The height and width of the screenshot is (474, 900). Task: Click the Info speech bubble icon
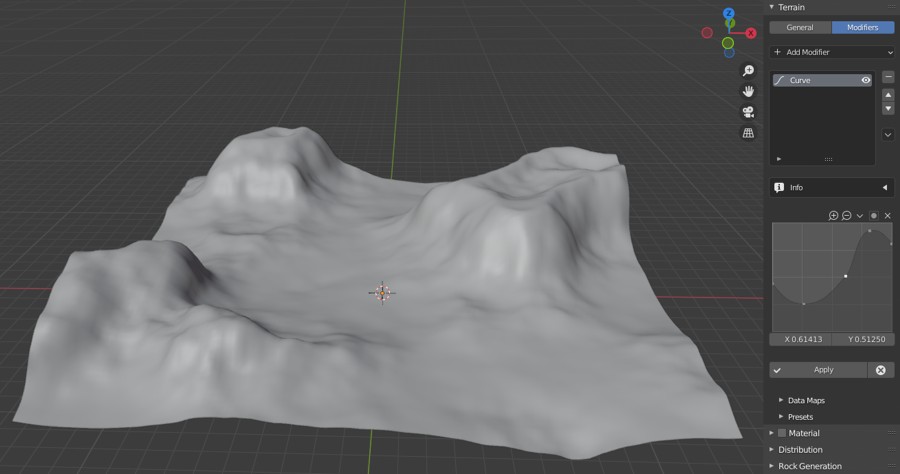(x=779, y=188)
